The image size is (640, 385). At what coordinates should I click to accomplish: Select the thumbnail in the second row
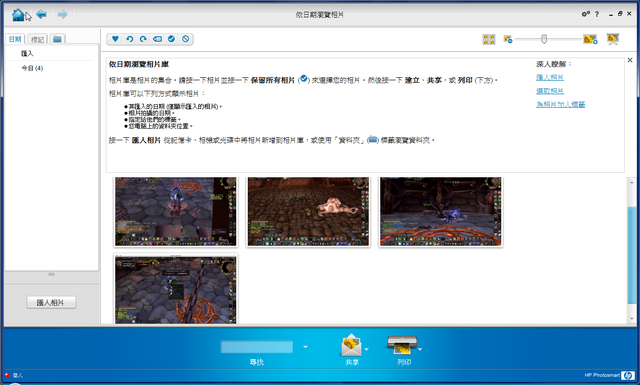pos(176,290)
